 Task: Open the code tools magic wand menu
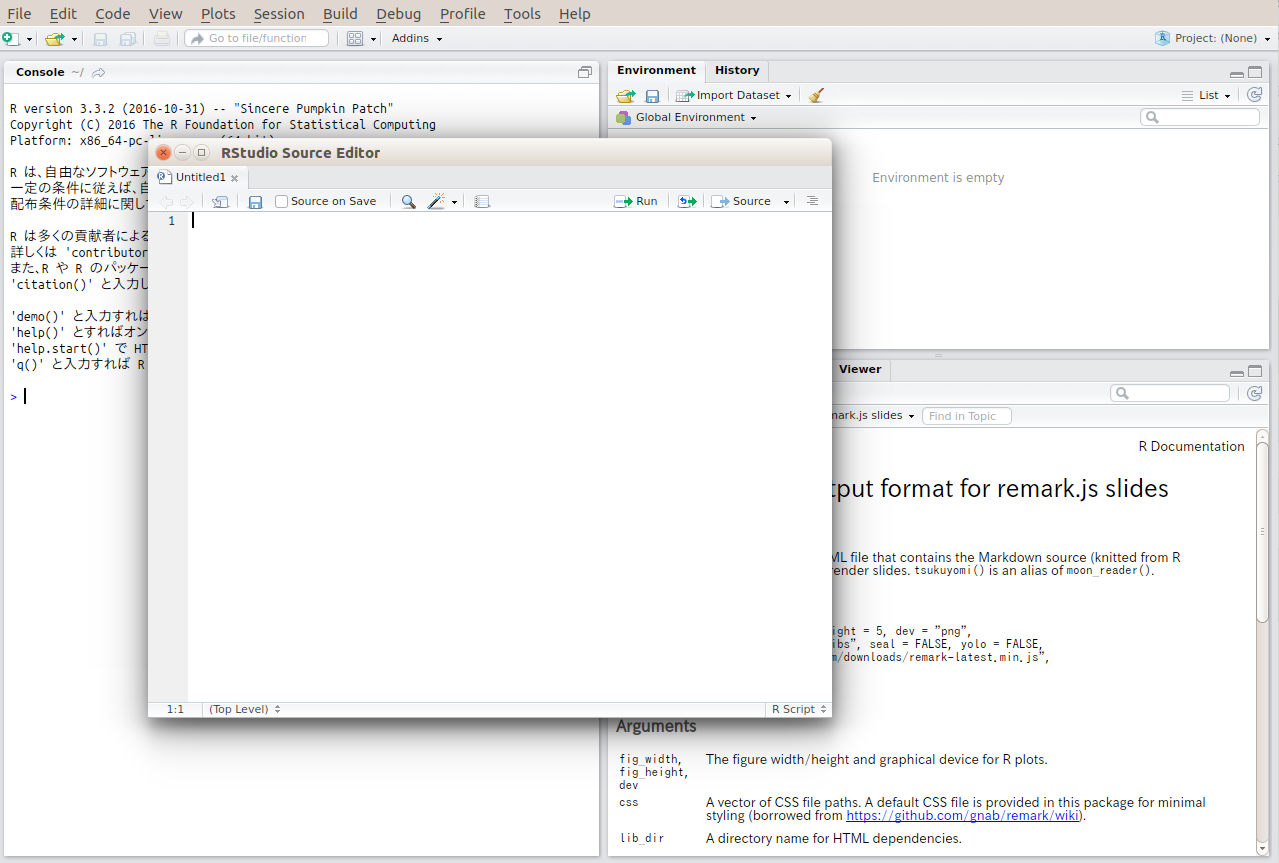coord(437,201)
